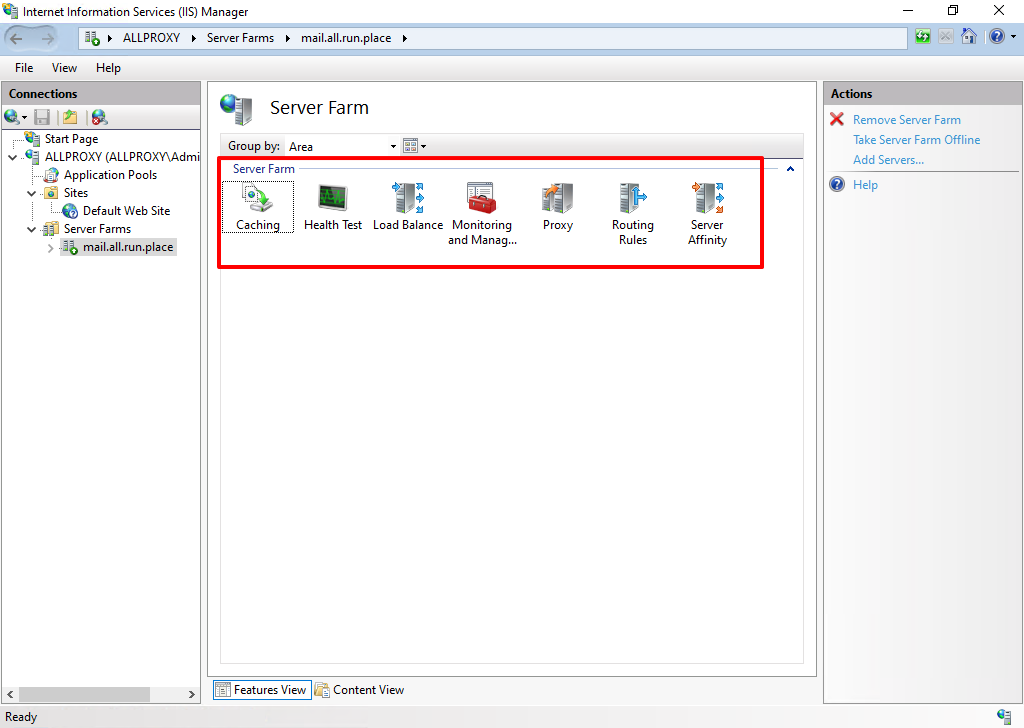Click the Stop toolbar icon
Image resolution: width=1024 pixels, height=728 pixels.
click(946, 37)
